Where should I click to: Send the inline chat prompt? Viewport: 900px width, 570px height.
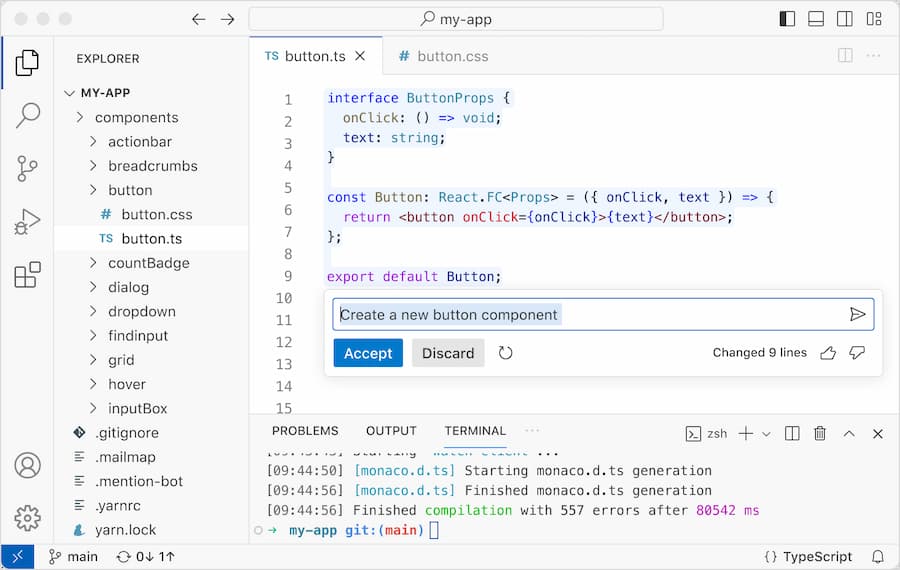[x=857, y=314]
